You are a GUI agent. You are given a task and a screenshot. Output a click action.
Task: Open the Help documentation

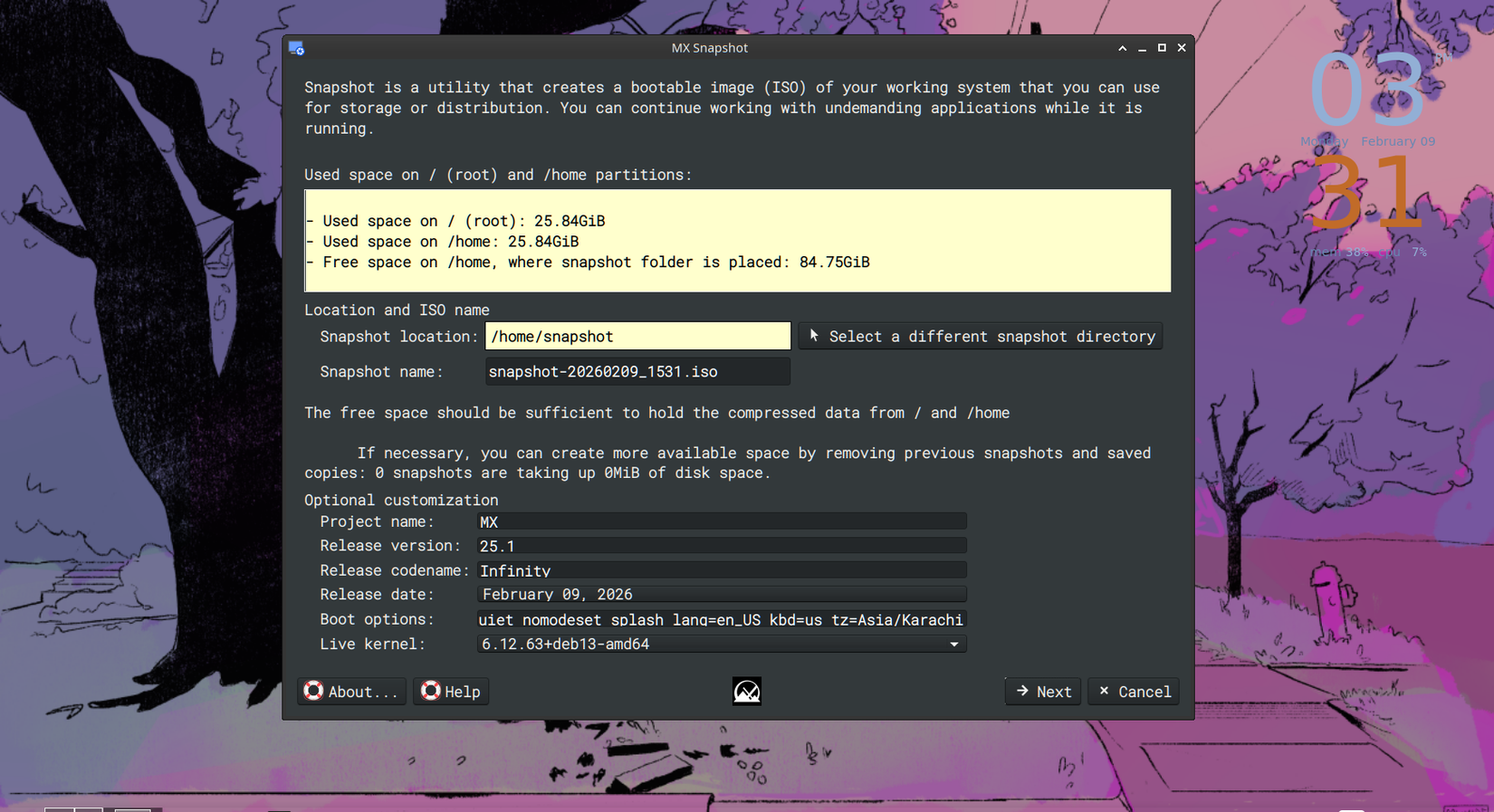click(x=451, y=692)
